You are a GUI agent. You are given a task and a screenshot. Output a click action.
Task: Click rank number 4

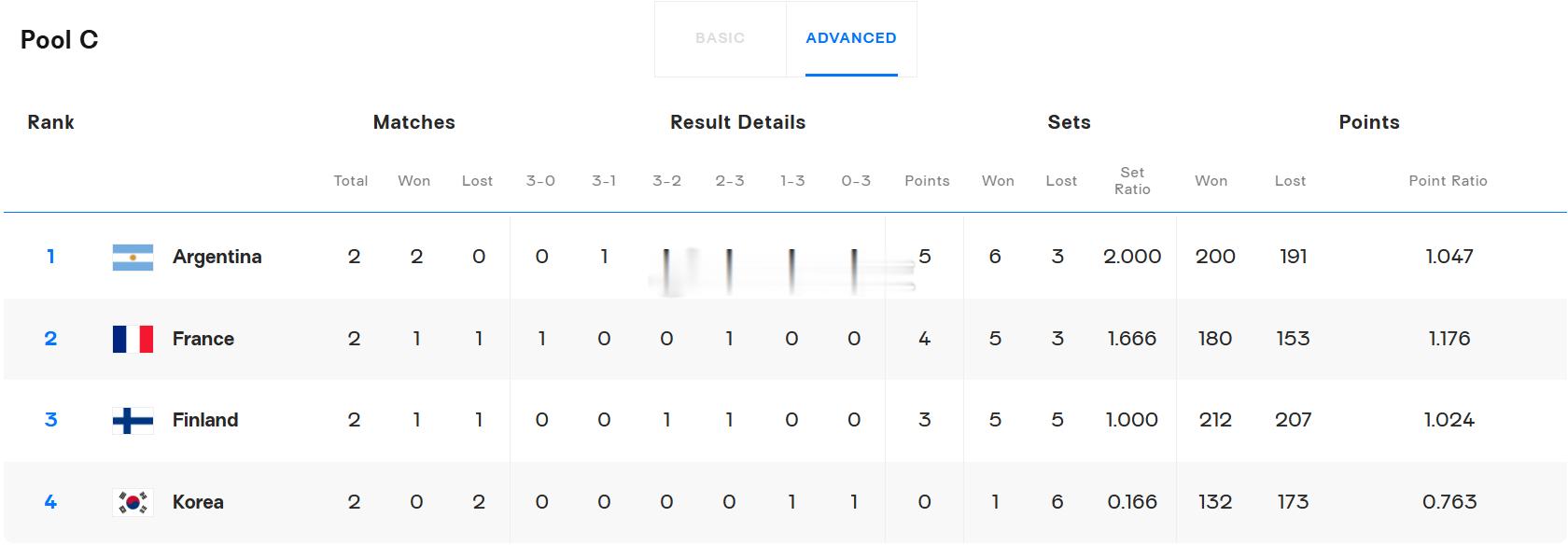(x=50, y=502)
